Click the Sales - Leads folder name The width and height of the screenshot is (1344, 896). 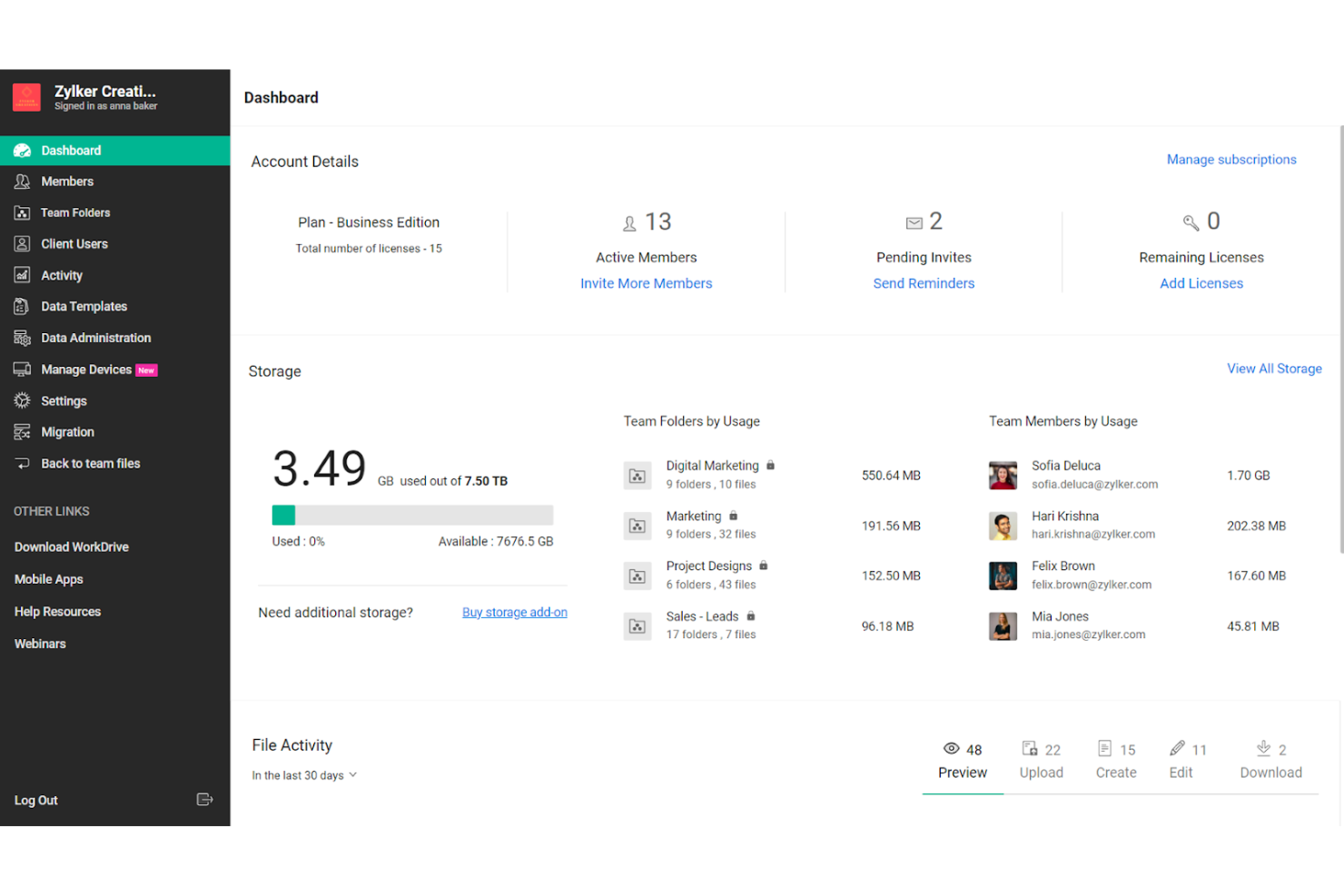click(x=702, y=616)
